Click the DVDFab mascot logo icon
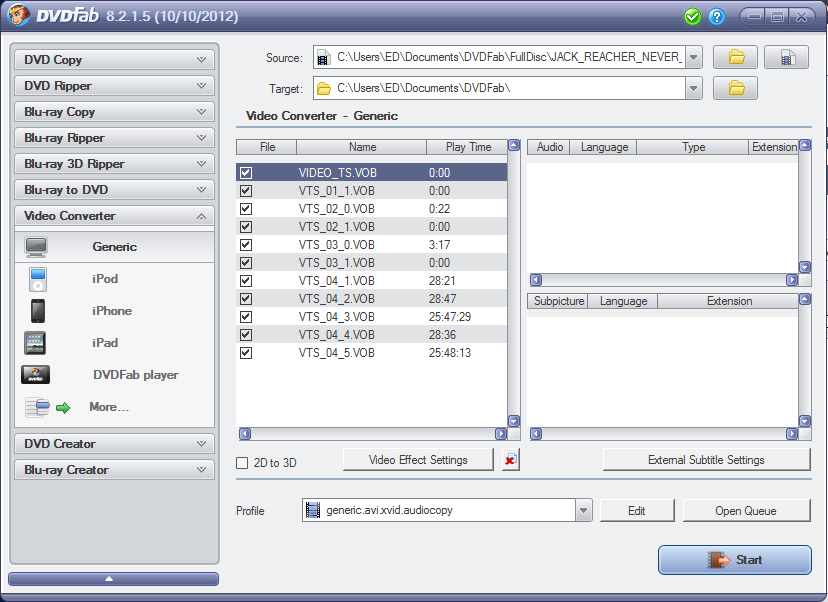The image size is (828, 602). point(18,14)
